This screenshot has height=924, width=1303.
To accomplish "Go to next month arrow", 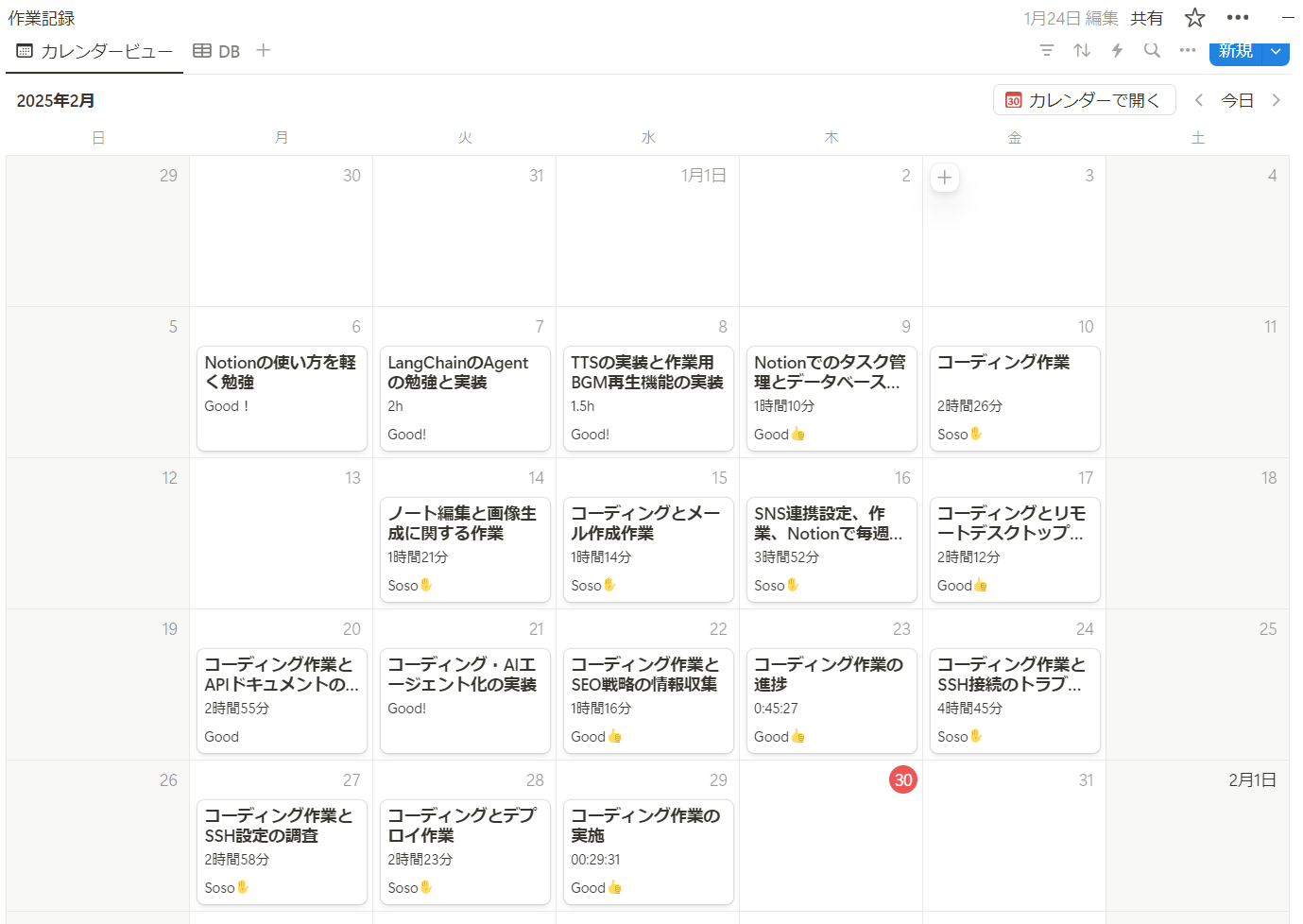I will (x=1277, y=100).
